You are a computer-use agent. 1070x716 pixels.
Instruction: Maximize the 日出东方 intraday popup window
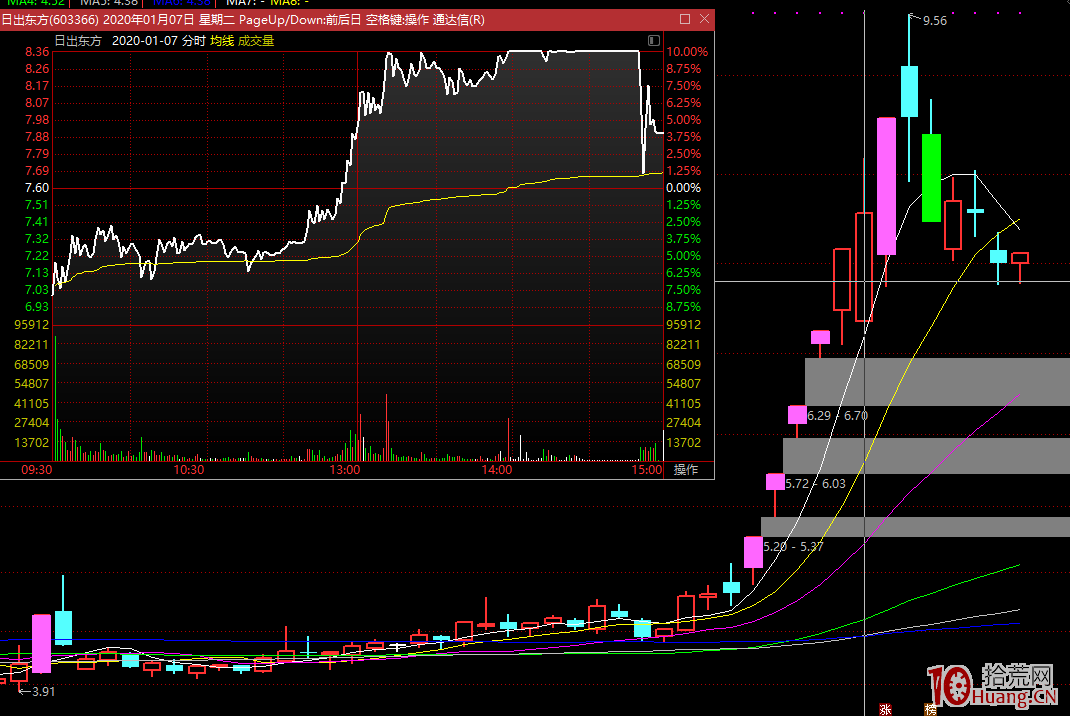click(684, 20)
